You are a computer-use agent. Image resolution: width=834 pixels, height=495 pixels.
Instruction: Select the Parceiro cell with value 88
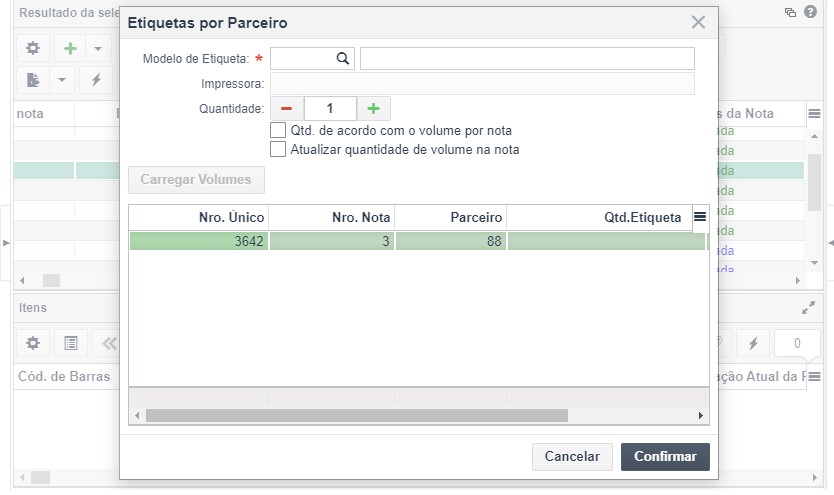click(x=451, y=241)
